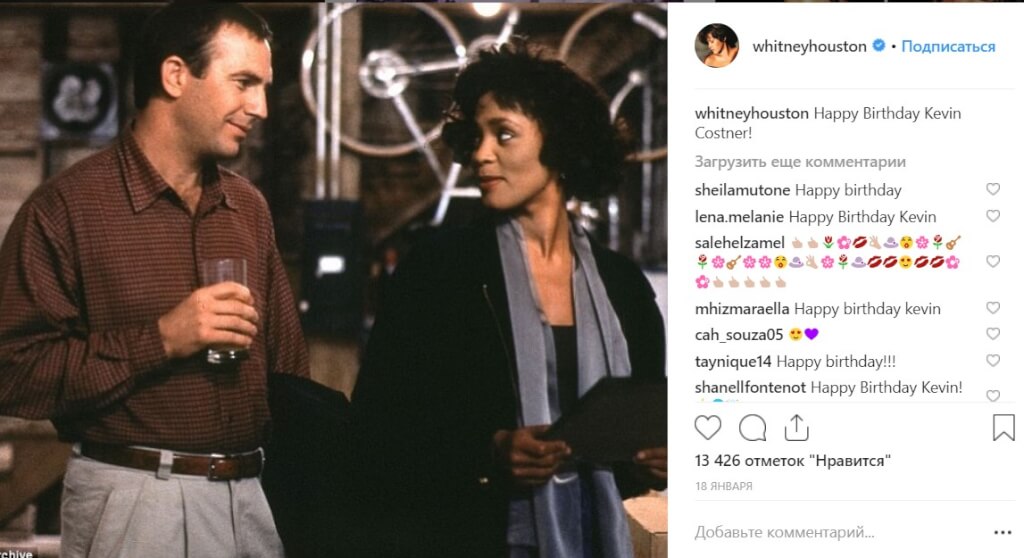Click the 18 ЯНВАРЯ post date
This screenshot has width=1024, height=558.
pos(724,486)
